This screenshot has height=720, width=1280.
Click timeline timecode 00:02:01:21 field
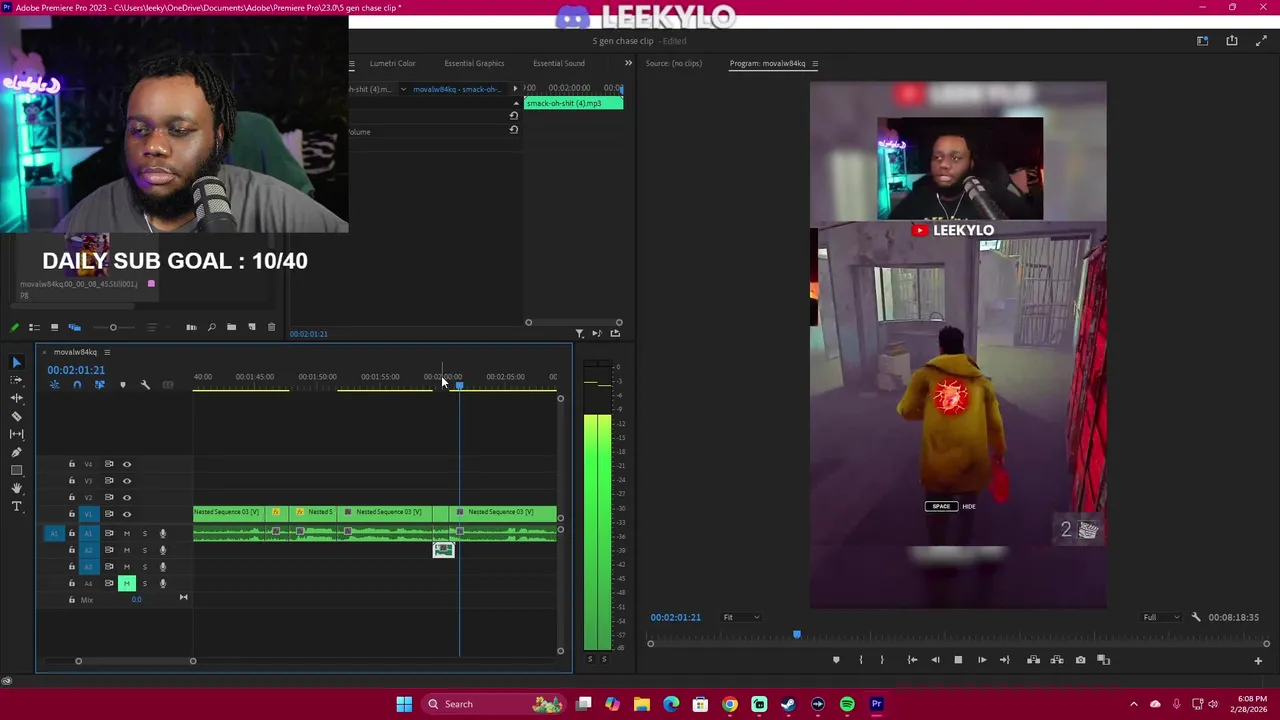click(x=76, y=370)
